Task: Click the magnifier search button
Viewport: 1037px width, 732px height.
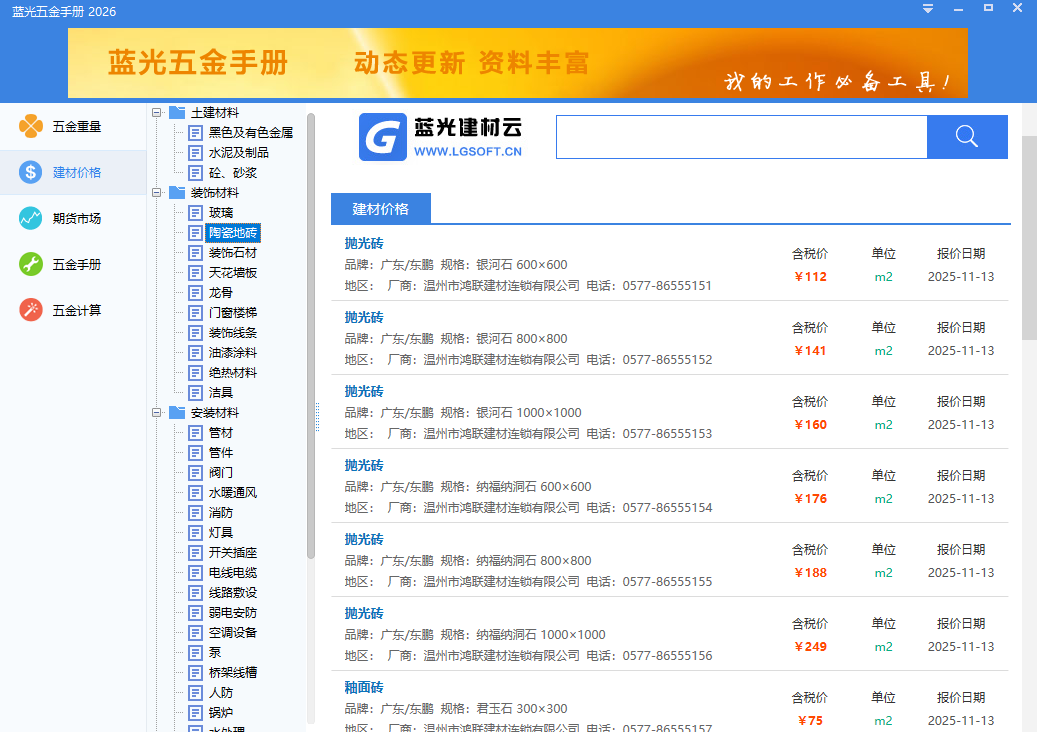Action: click(966, 137)
